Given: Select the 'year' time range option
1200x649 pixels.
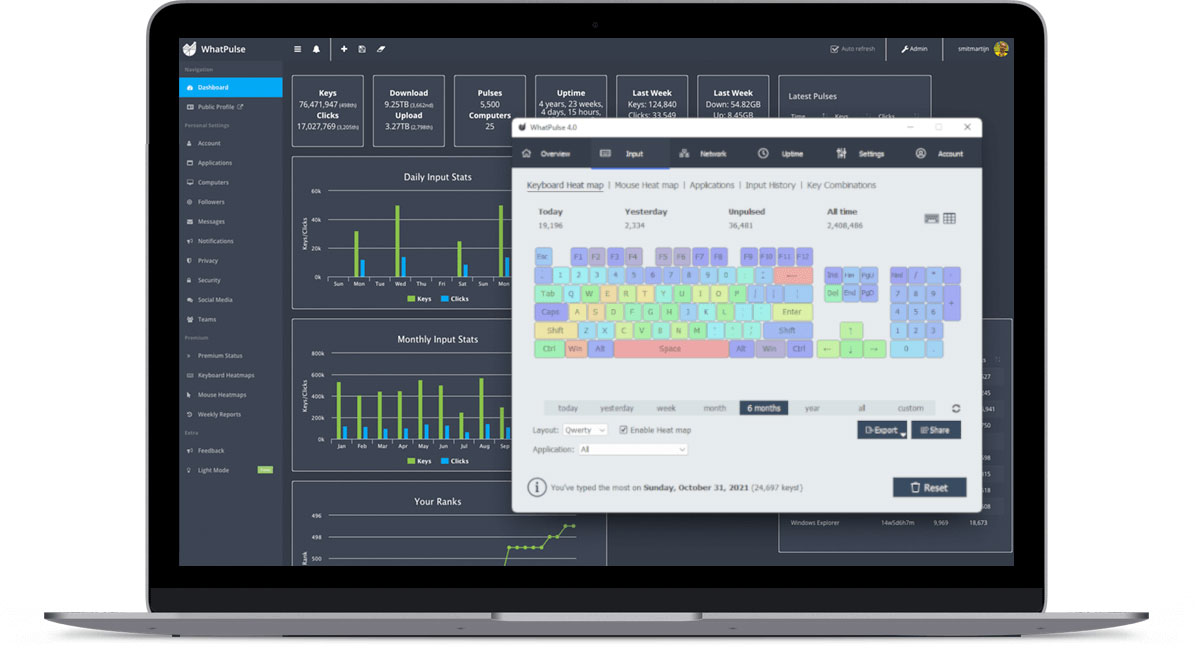Looking at the screenshot, I should coord(812,408).
